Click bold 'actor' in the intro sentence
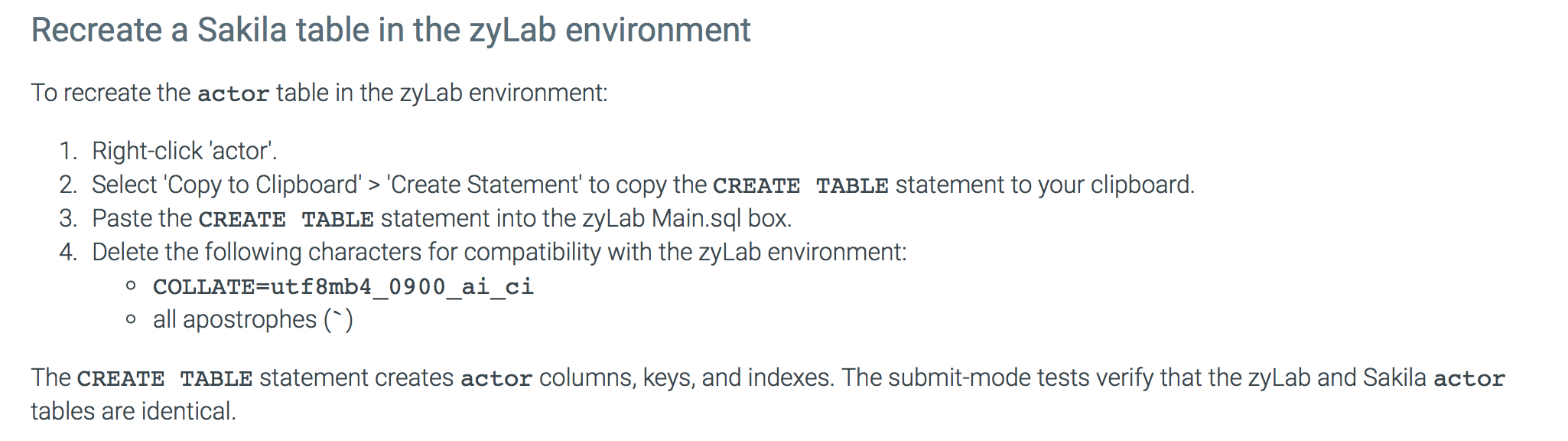 tap(233, 93)
